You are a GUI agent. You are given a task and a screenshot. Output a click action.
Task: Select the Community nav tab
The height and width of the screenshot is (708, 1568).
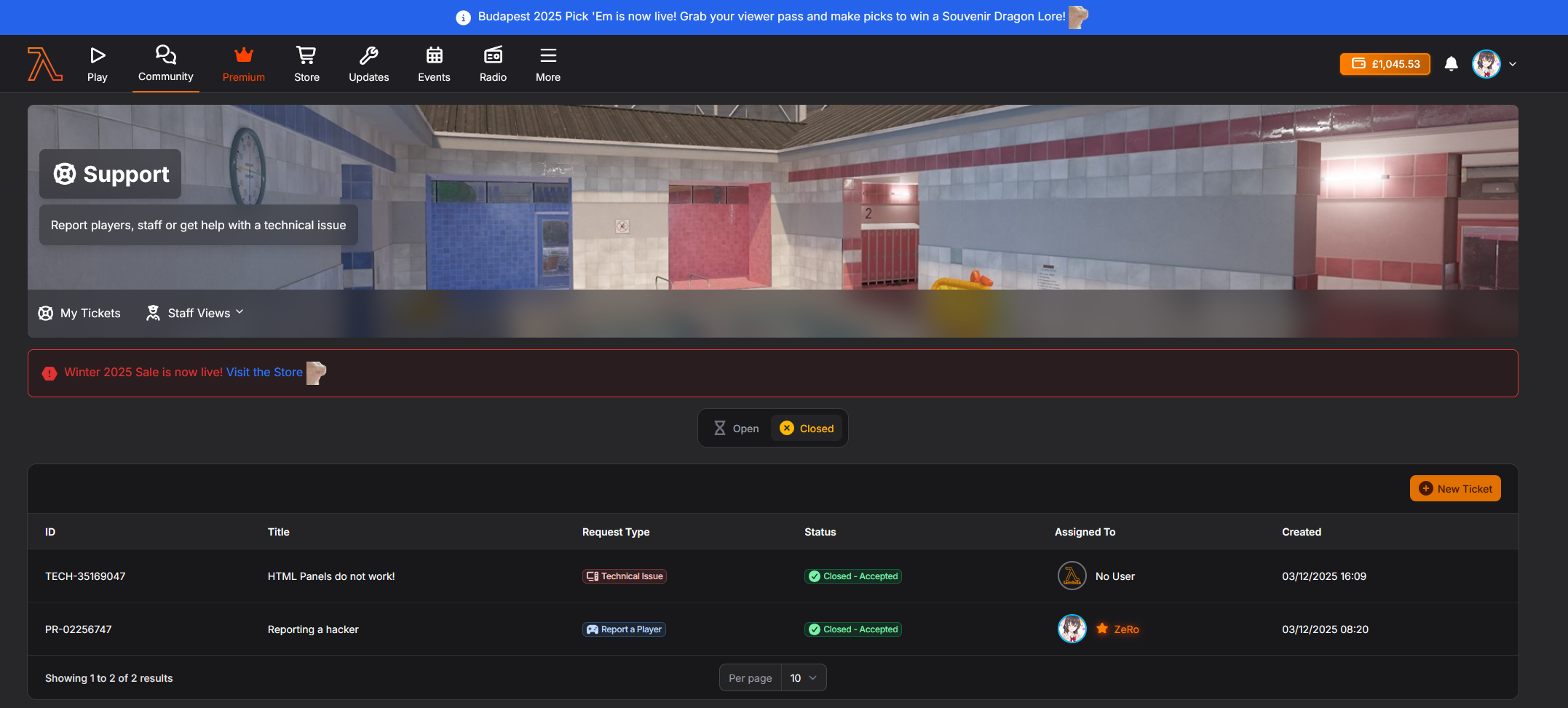(x=165, y=64)
